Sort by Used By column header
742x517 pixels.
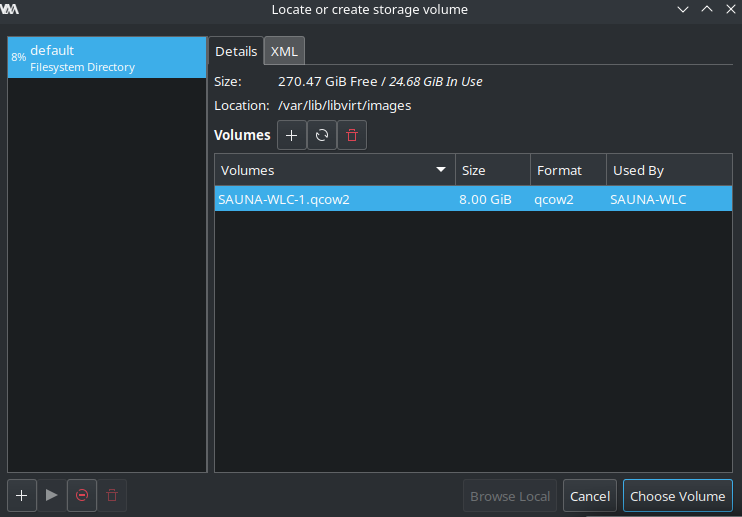[669, 170]
